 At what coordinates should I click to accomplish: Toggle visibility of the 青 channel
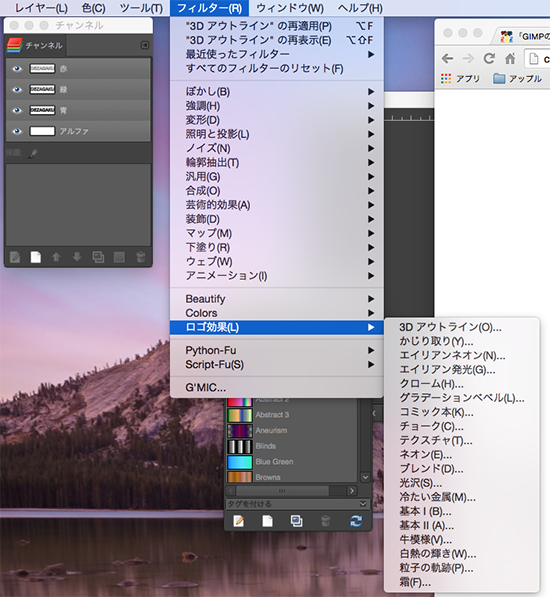point(16,110)
